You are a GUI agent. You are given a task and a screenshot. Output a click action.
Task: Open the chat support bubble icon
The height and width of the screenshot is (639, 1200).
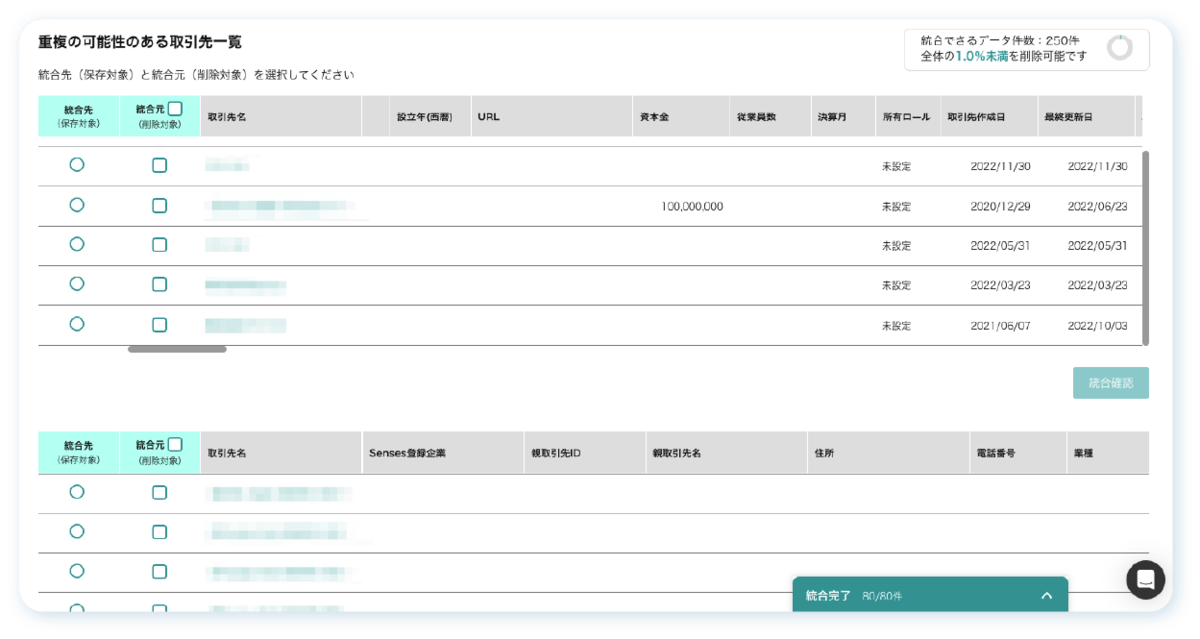pyautogui.click(x=1145, y=579)
